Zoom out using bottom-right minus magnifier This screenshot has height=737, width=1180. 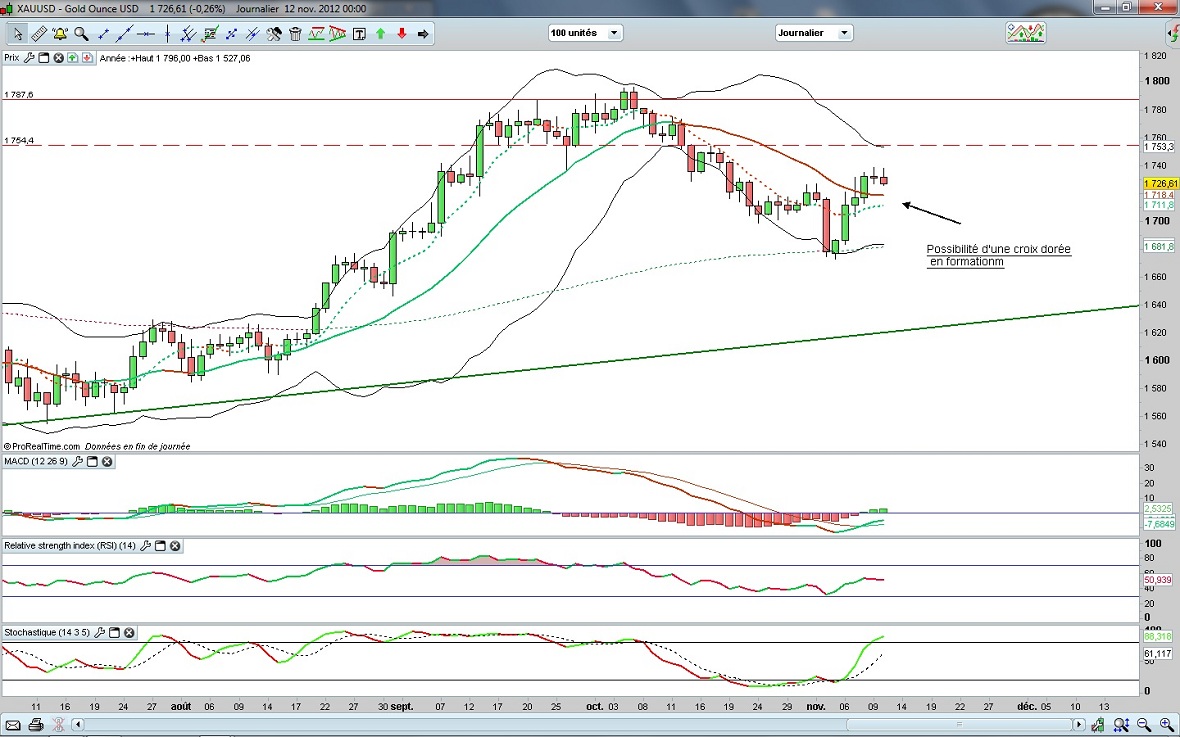[1145, 725]
